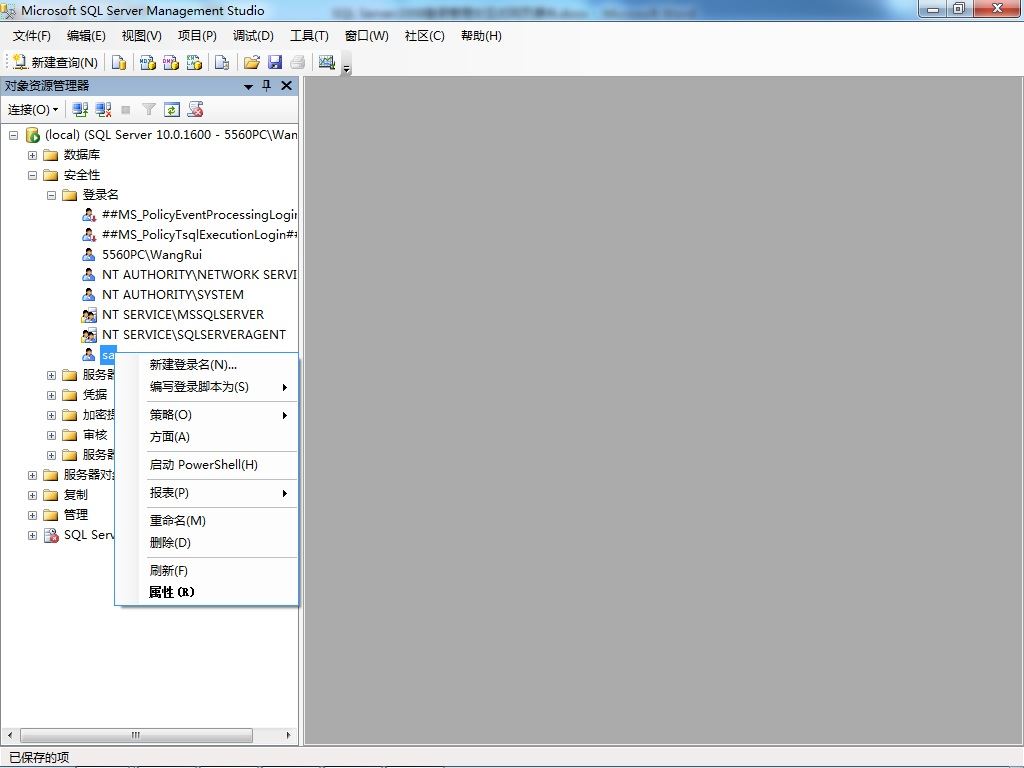Toggle the Object Explorer auto-hide pin
The height and width of the screenshot is (768, 1024).
coord(266,86)
